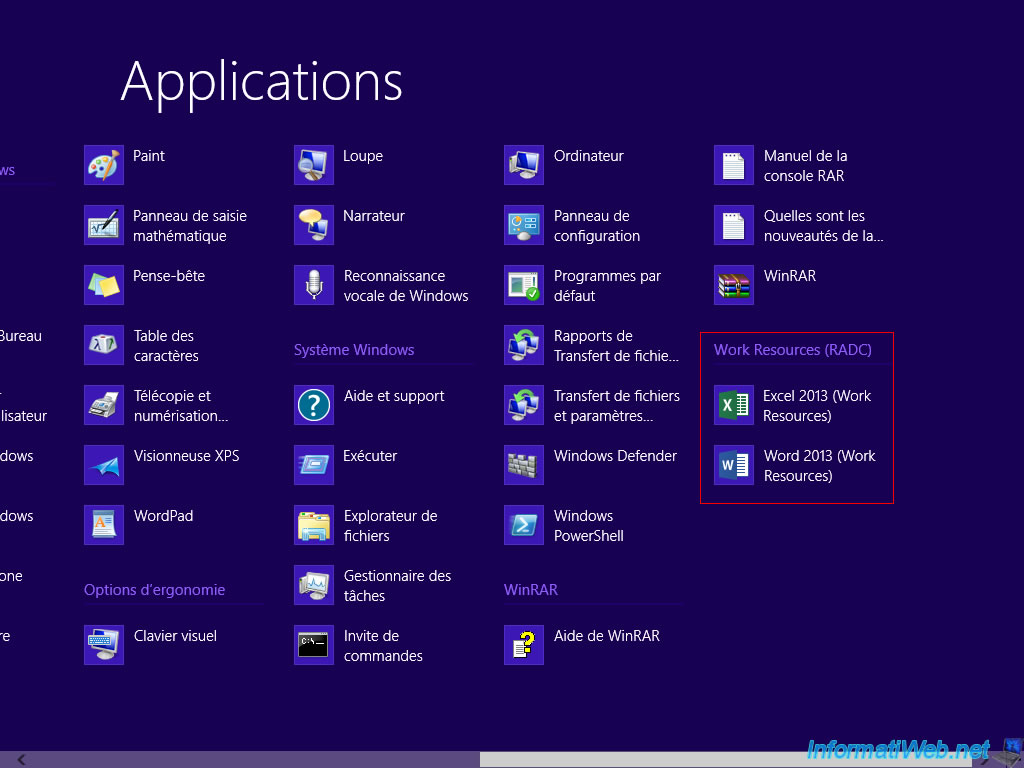This screenshot has width=1024, height=768.
Task: Open Invite de commandes icon
Action: (314, 645)
